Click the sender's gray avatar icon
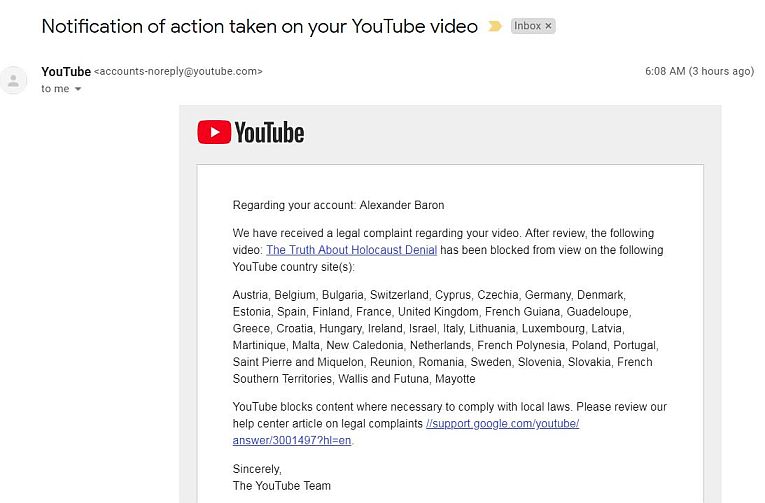The image size is (765, 503). [13, 81]
